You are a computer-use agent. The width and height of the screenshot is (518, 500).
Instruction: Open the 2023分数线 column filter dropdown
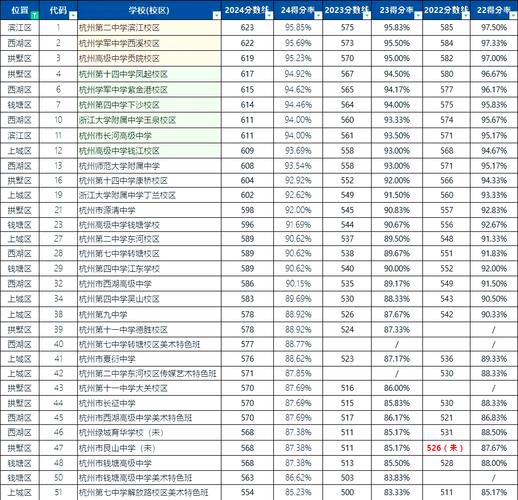(367, 15)
